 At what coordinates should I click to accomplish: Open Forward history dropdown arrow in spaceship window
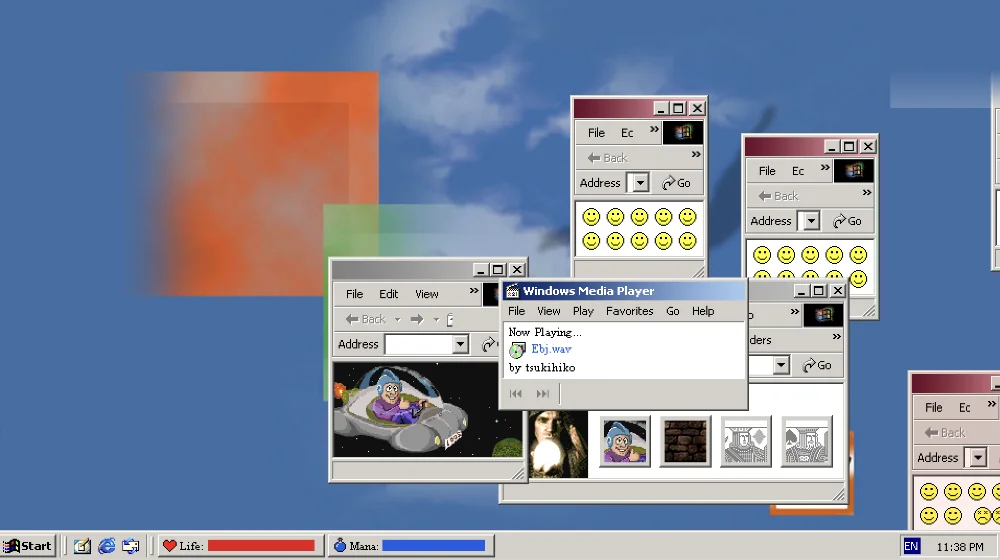coord(437,319)
